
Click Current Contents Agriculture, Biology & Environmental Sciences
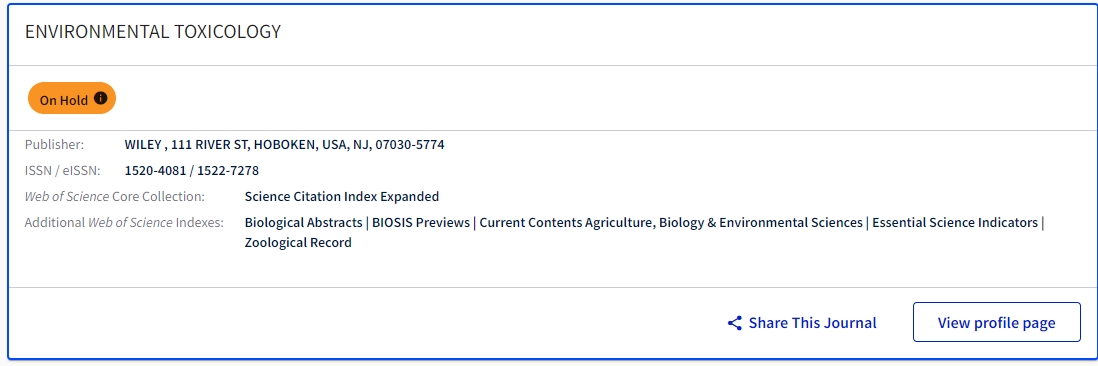click(671, 223)
